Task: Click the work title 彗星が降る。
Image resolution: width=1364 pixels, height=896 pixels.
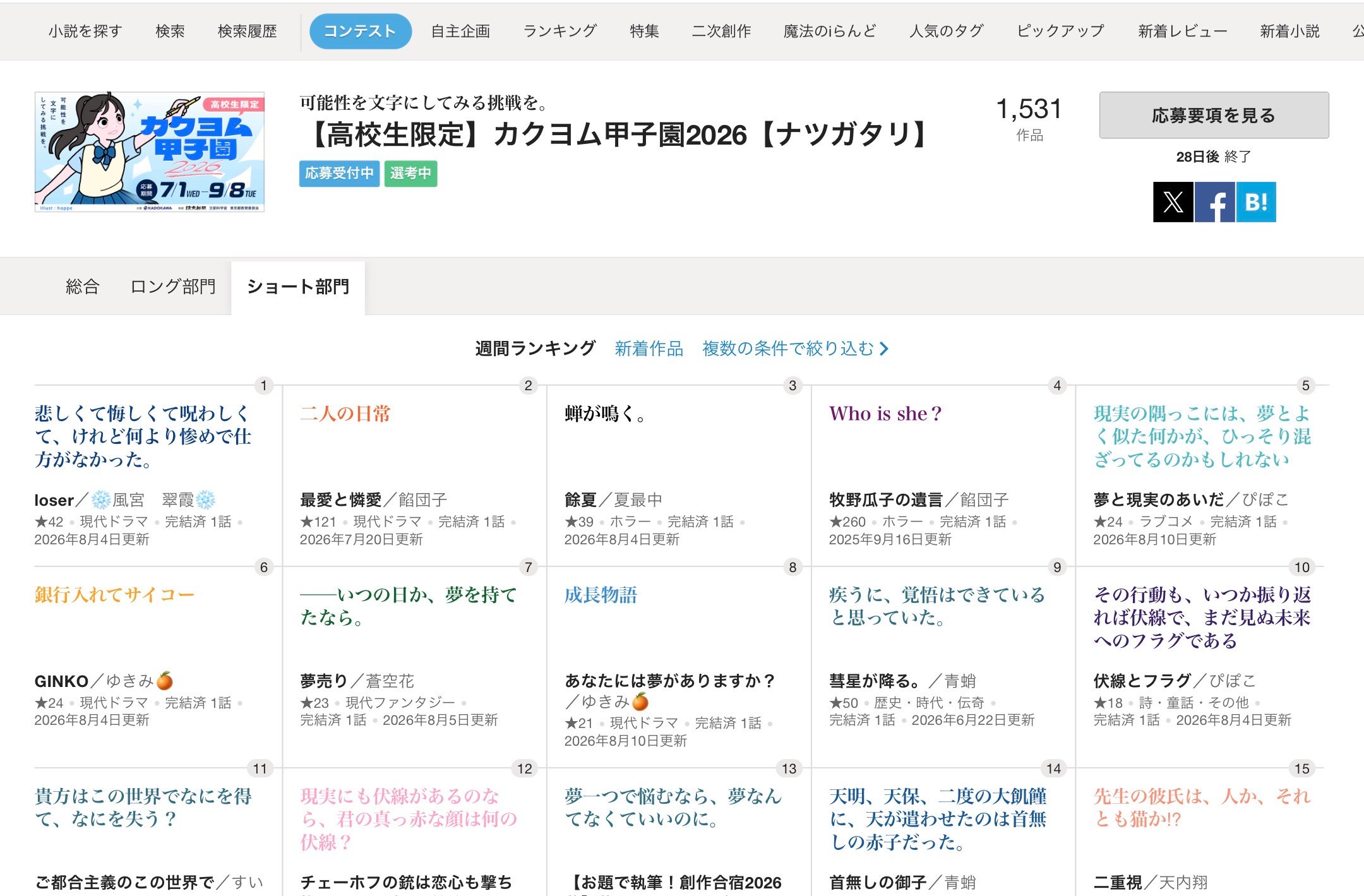Action: click(x=875, y=681)
